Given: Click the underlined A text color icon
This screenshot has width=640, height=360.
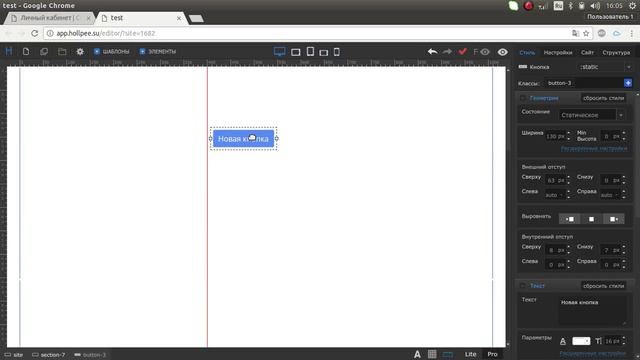Looking at the screenshot, I should 563,341.
